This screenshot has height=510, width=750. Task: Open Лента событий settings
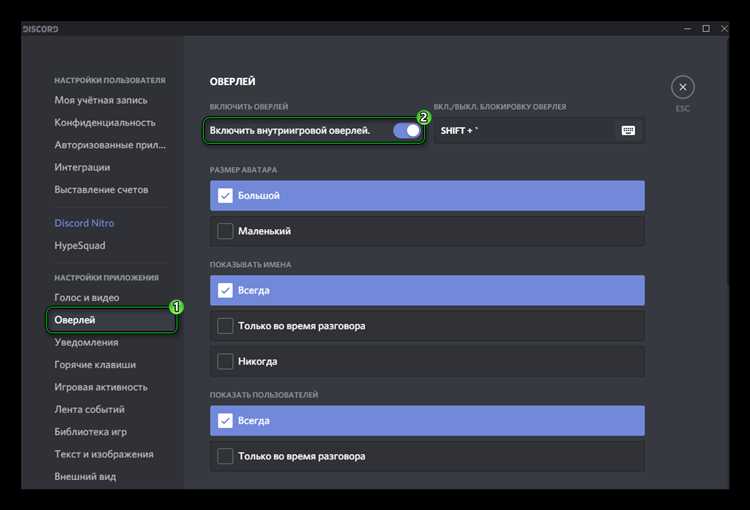pos(89,410)
